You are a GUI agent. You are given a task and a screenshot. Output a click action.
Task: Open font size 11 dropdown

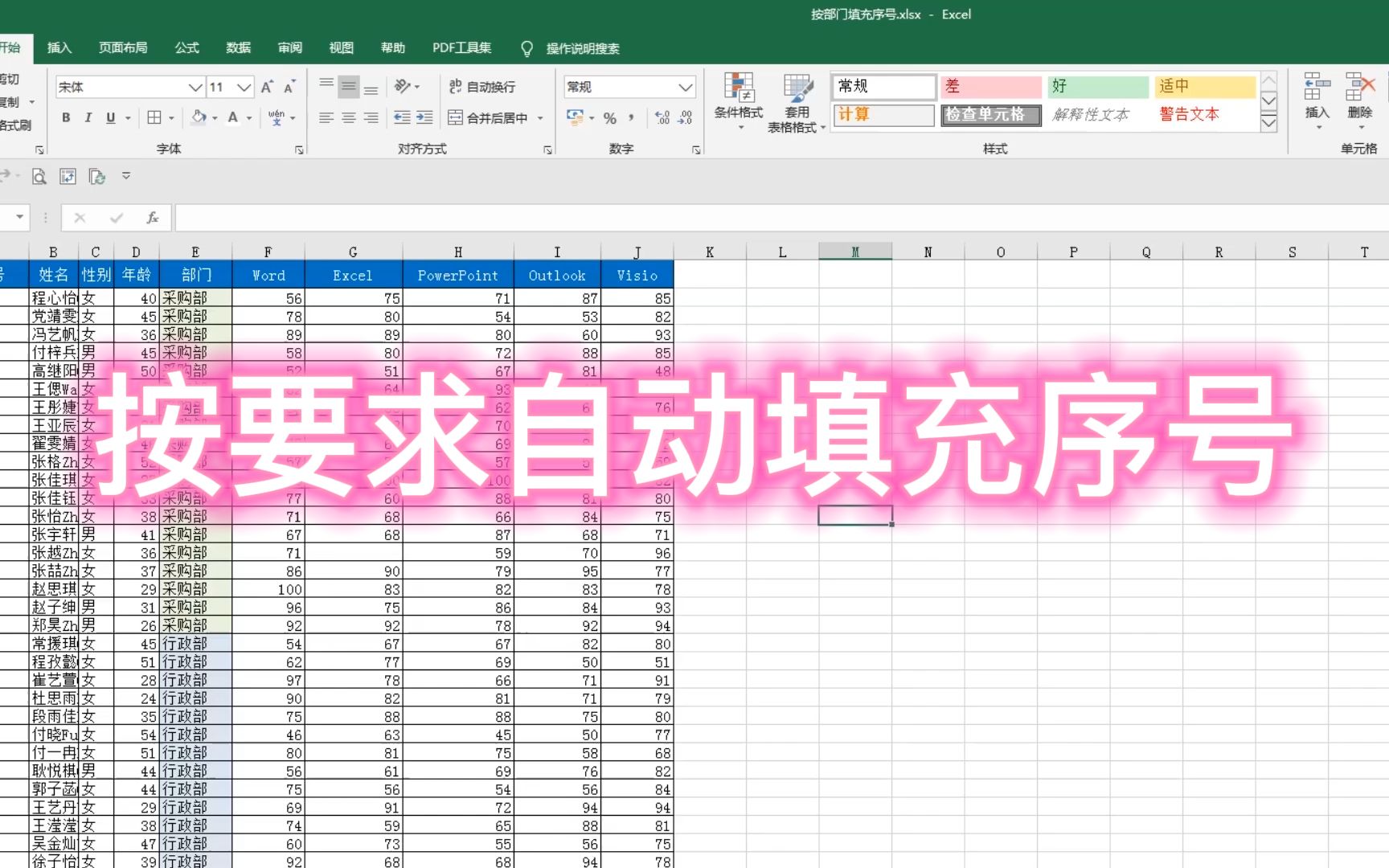(x=244, y=87)
